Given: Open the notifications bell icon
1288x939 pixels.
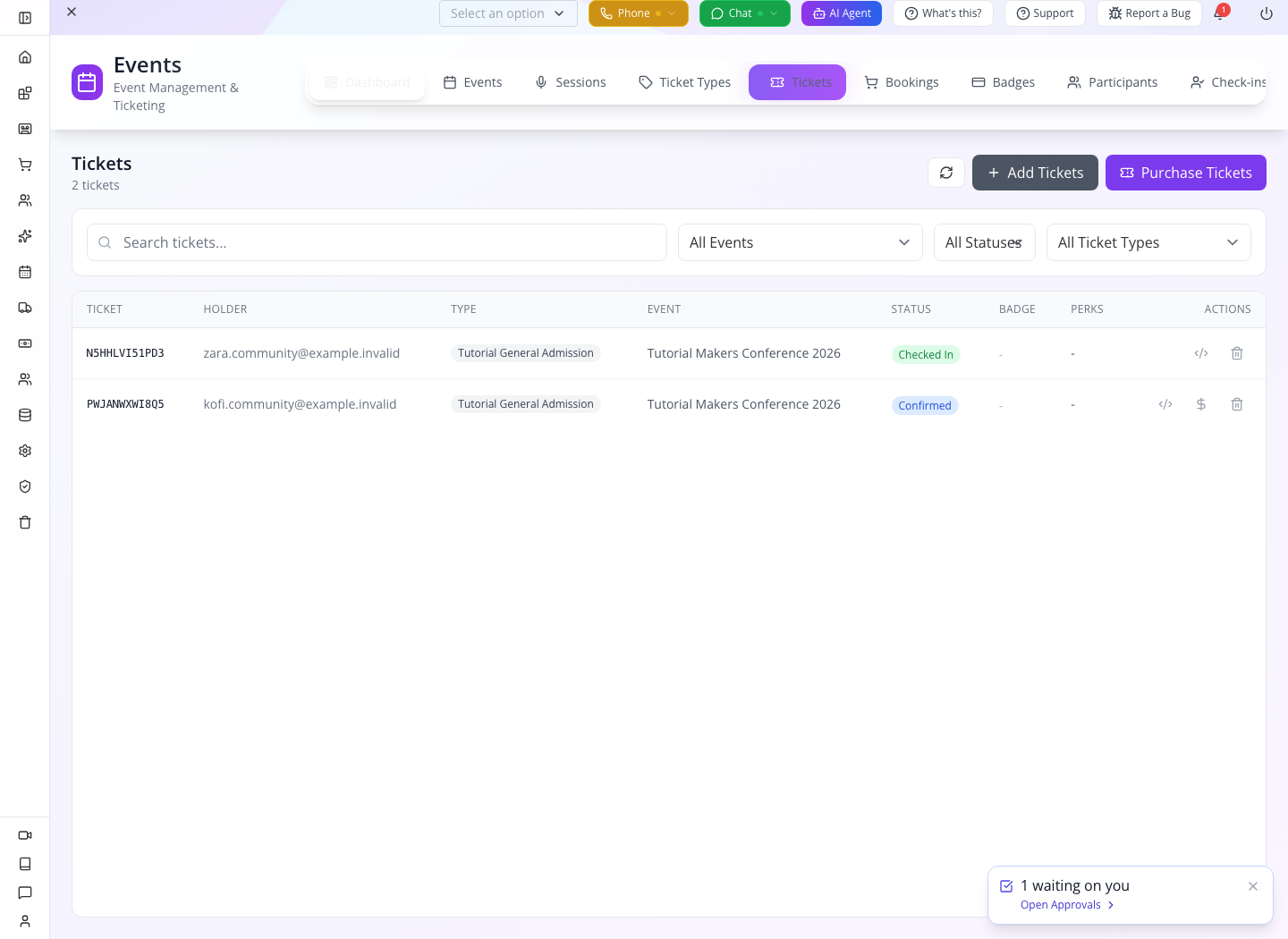Looking at the screenshot, I should tap(1219, 13).
